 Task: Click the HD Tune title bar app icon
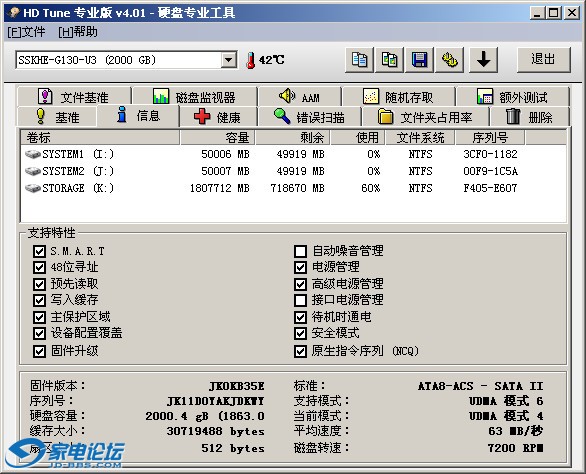click(13, 13)
